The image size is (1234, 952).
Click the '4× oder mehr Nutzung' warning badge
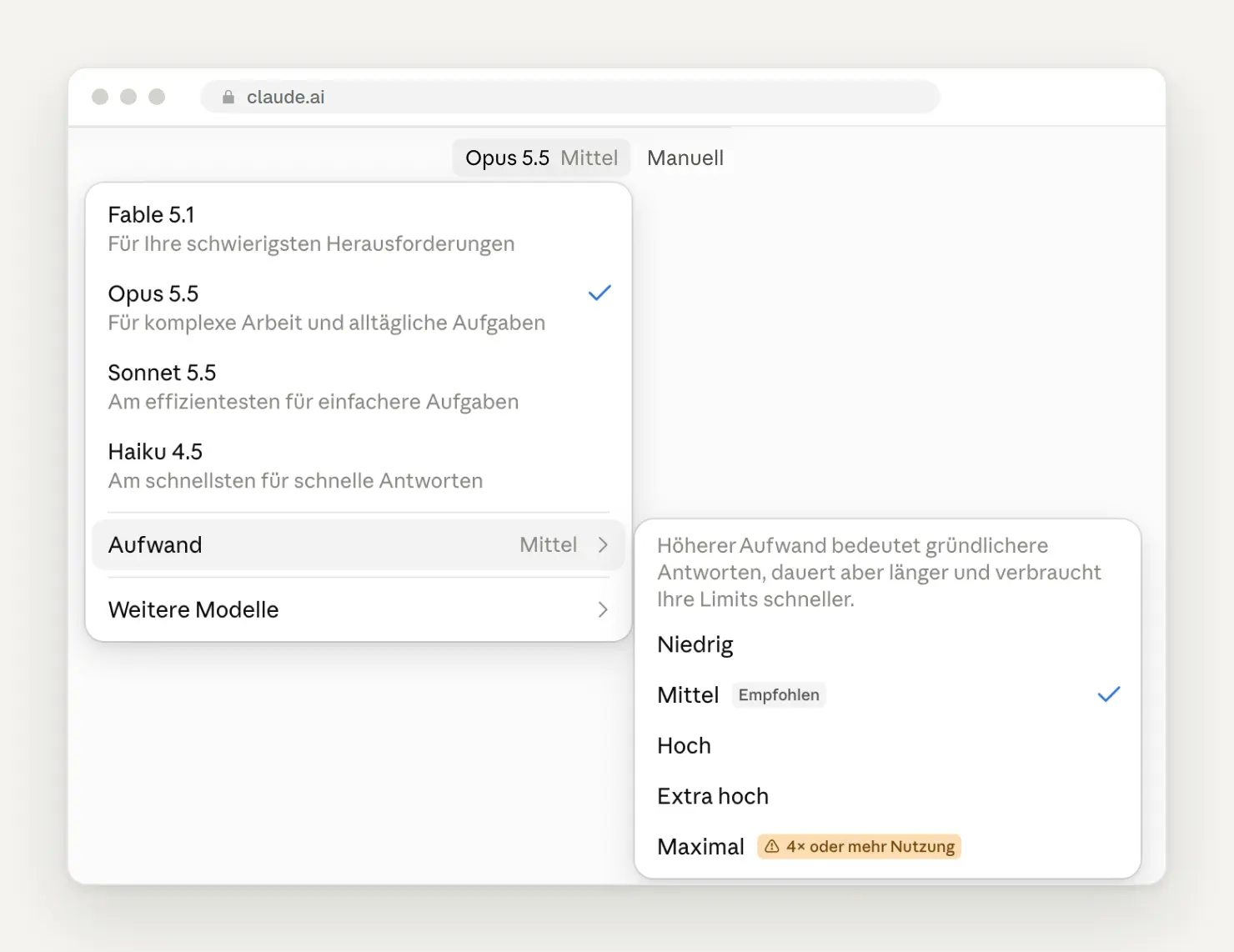click(859, 846)
